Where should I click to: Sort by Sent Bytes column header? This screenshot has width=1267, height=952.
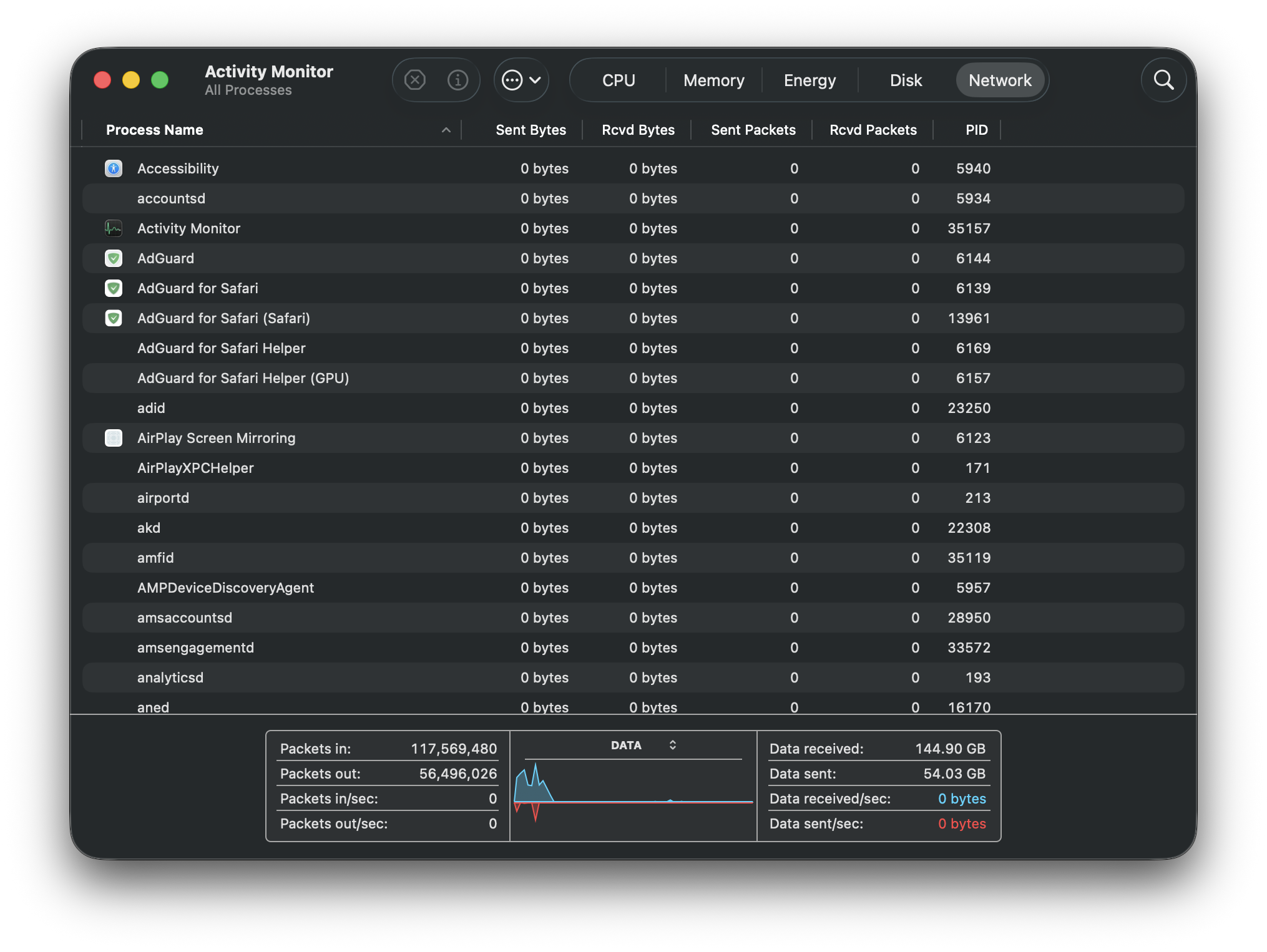tap(530, 130)
